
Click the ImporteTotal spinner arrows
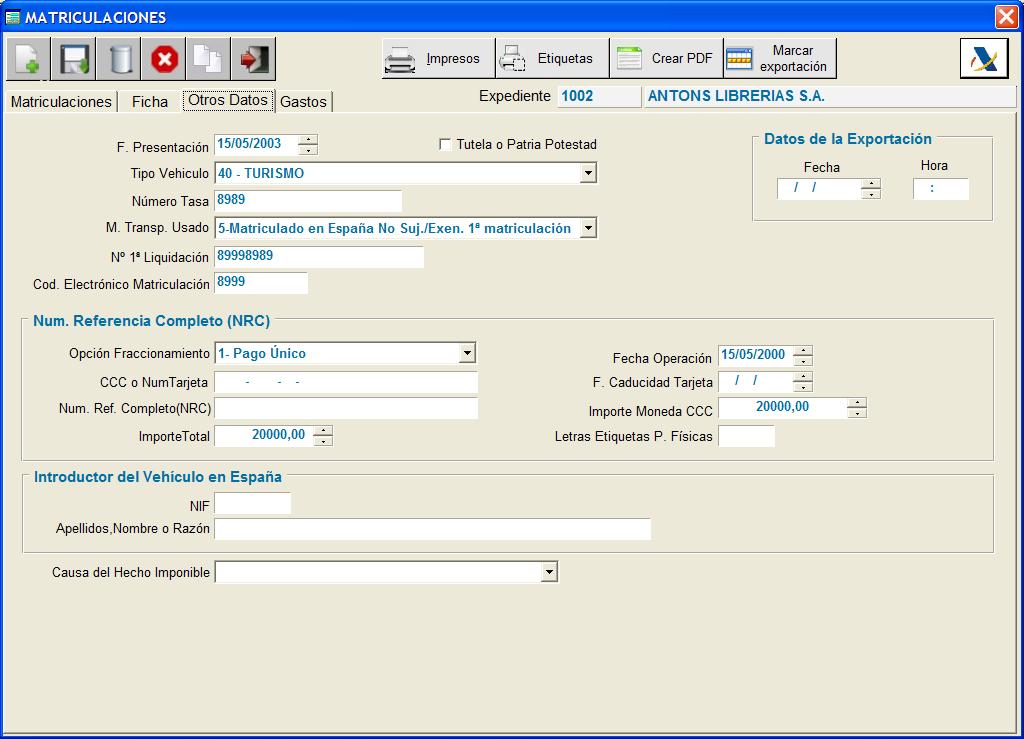(323, 435)
